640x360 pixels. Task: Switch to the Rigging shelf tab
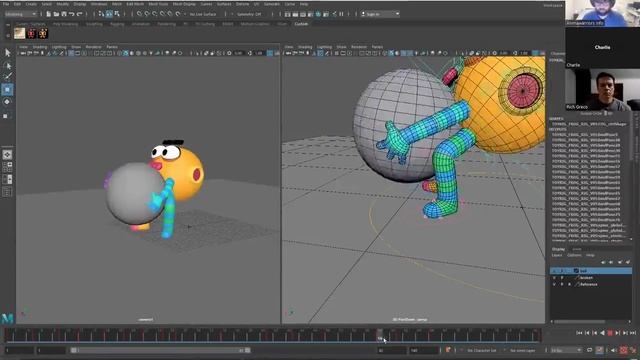(117, 24)
